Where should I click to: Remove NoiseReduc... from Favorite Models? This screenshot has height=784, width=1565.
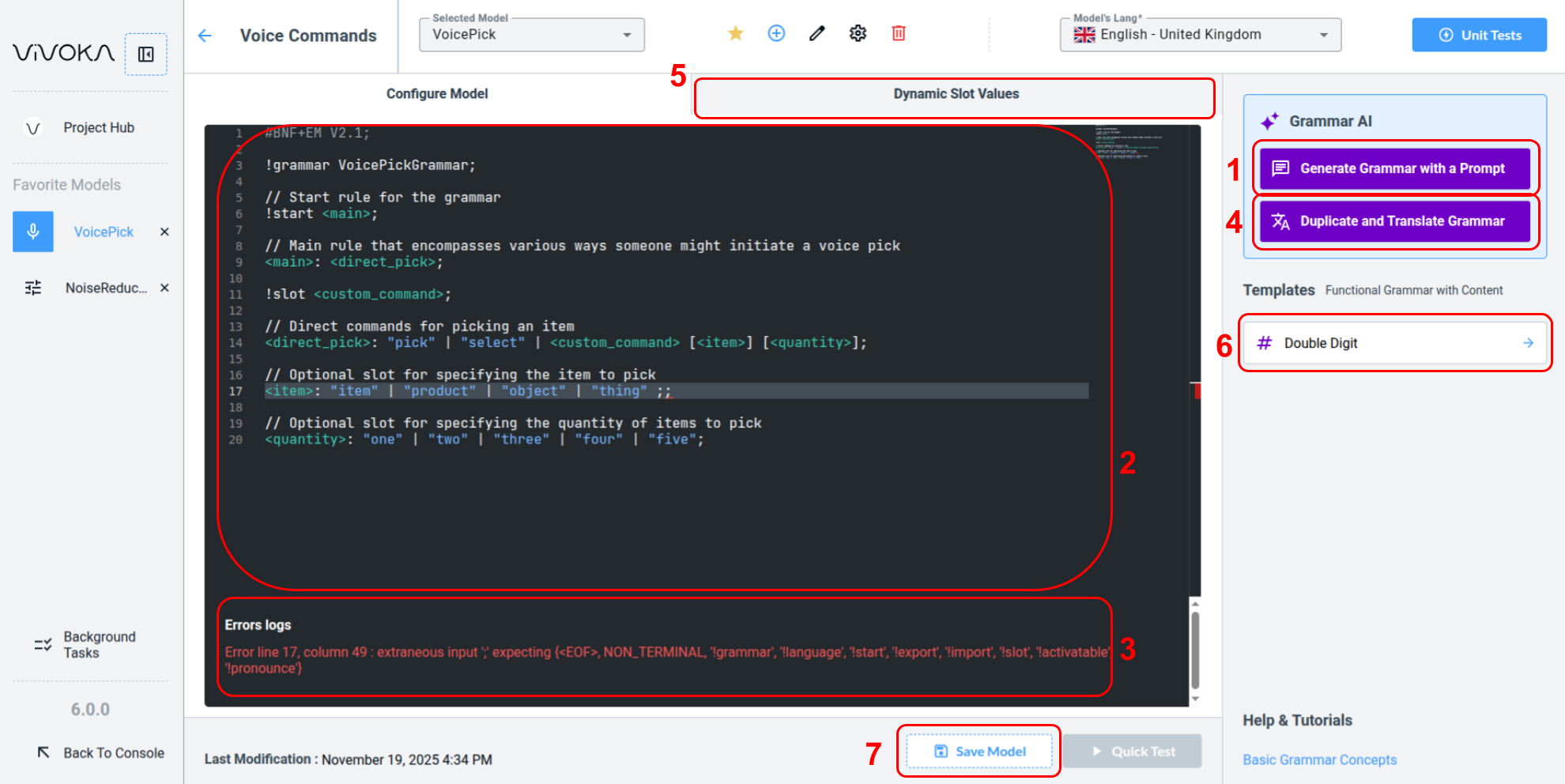pyautogui.click(x=164, y=288)
